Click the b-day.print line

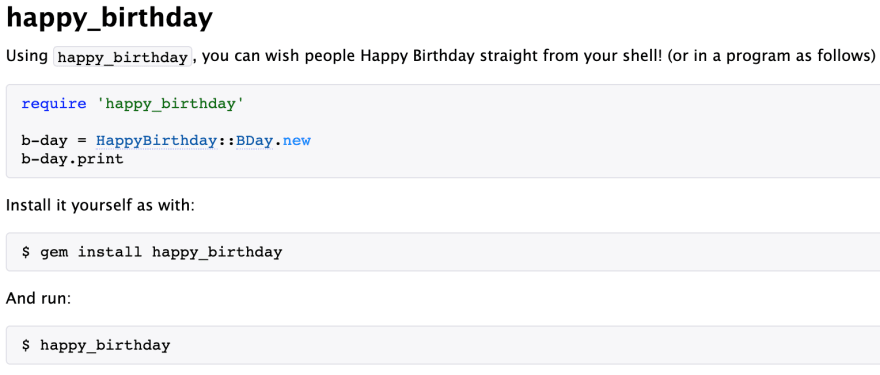point(72,159)
